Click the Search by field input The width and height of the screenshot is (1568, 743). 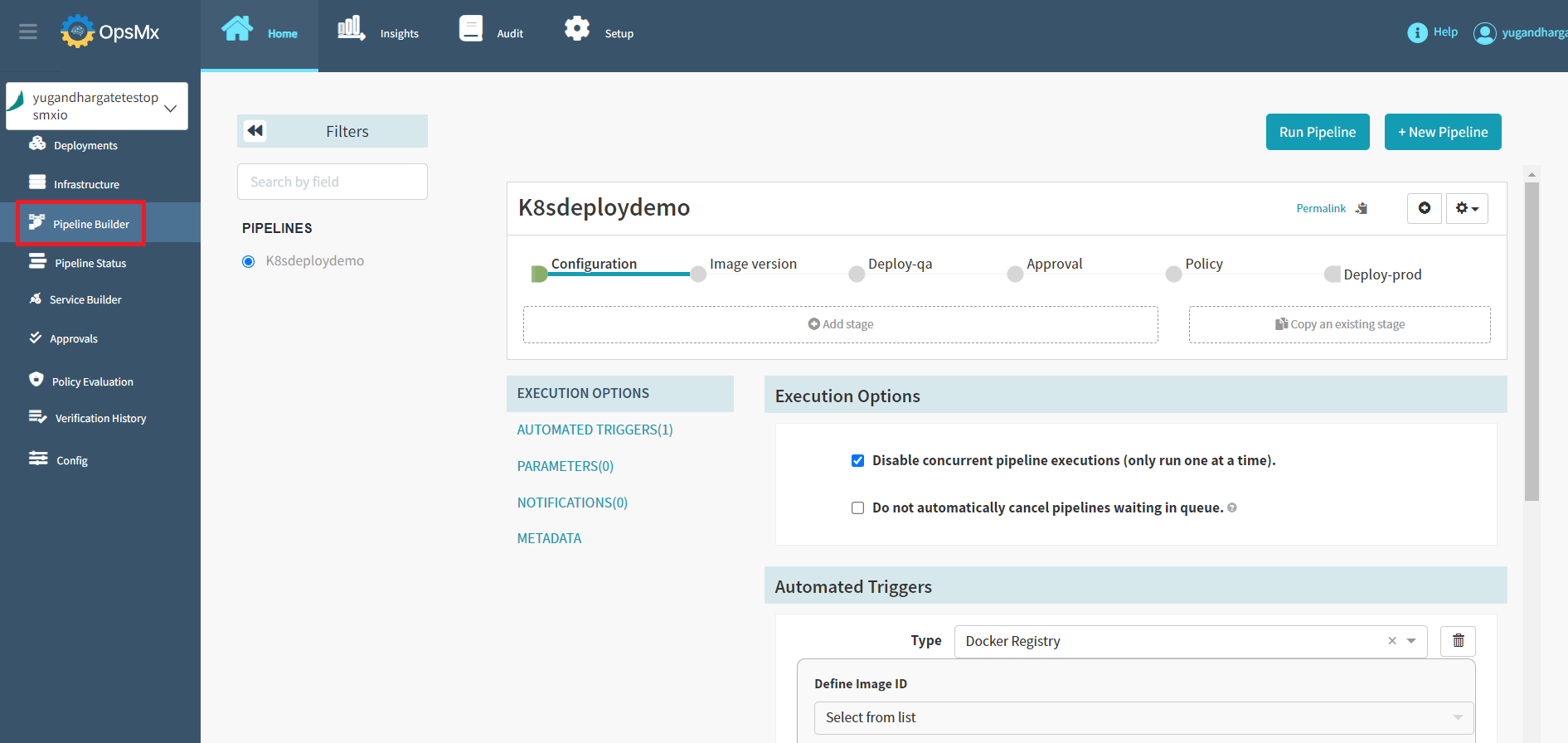tap(332, 182)
